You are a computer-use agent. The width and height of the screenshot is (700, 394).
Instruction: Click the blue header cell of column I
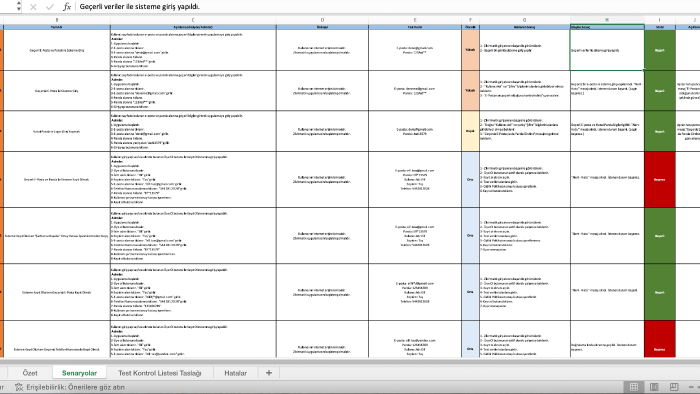pos(660,27)
